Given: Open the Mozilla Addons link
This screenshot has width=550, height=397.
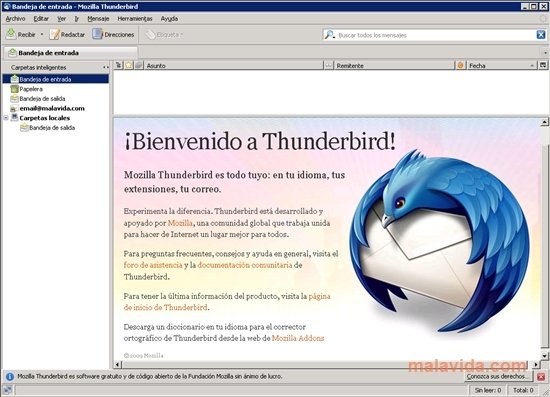Looking at the screenshot, I should tap(298, 338).
